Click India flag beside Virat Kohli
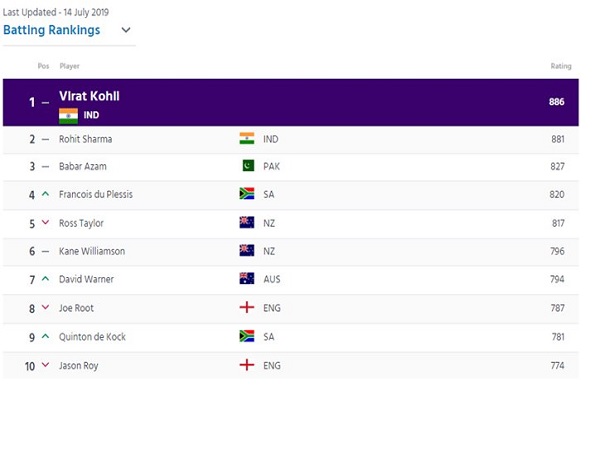Screen dimensions: 600x450 click(x=68, y=116)
